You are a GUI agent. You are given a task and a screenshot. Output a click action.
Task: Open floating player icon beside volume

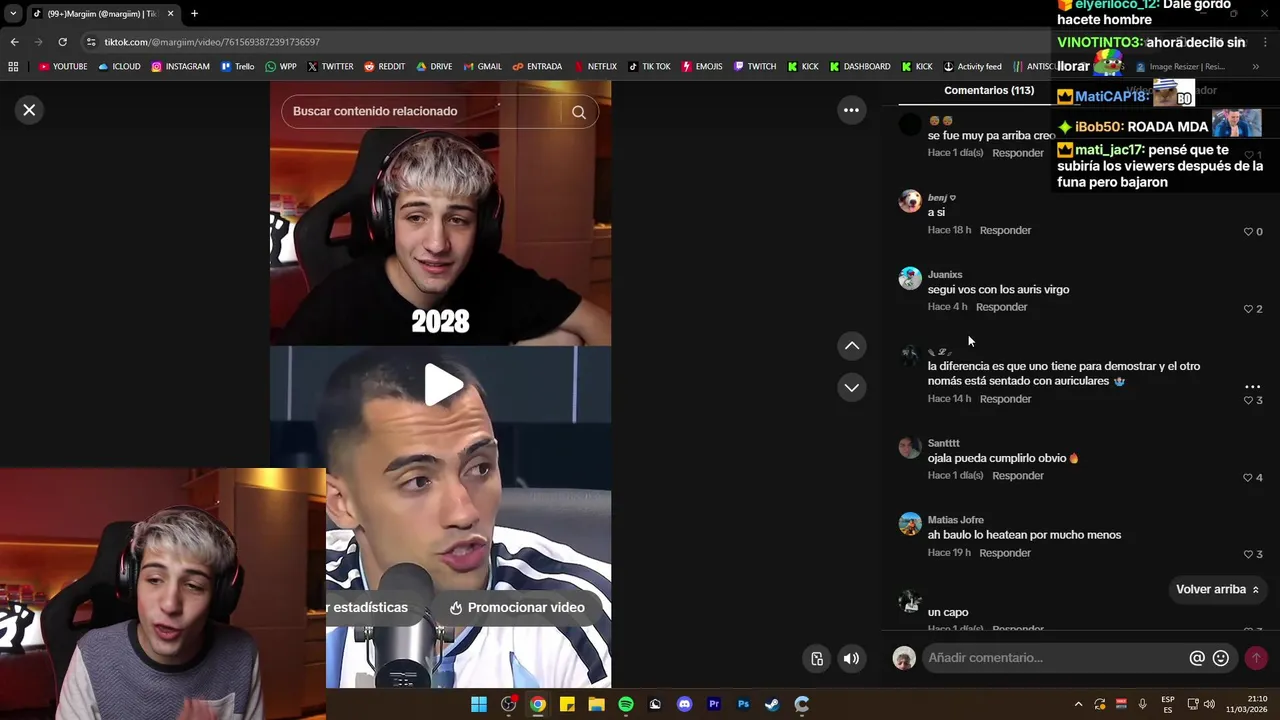point(817,658)
